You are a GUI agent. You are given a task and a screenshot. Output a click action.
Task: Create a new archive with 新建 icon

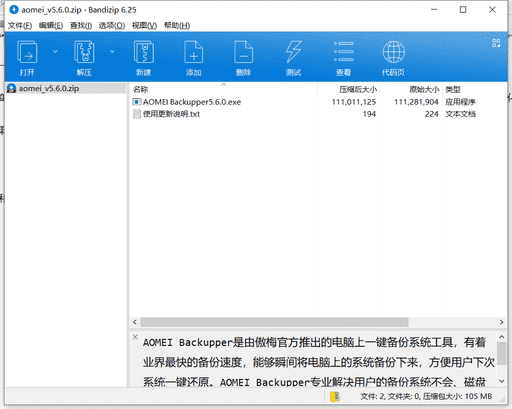click(x=144, y=58)
